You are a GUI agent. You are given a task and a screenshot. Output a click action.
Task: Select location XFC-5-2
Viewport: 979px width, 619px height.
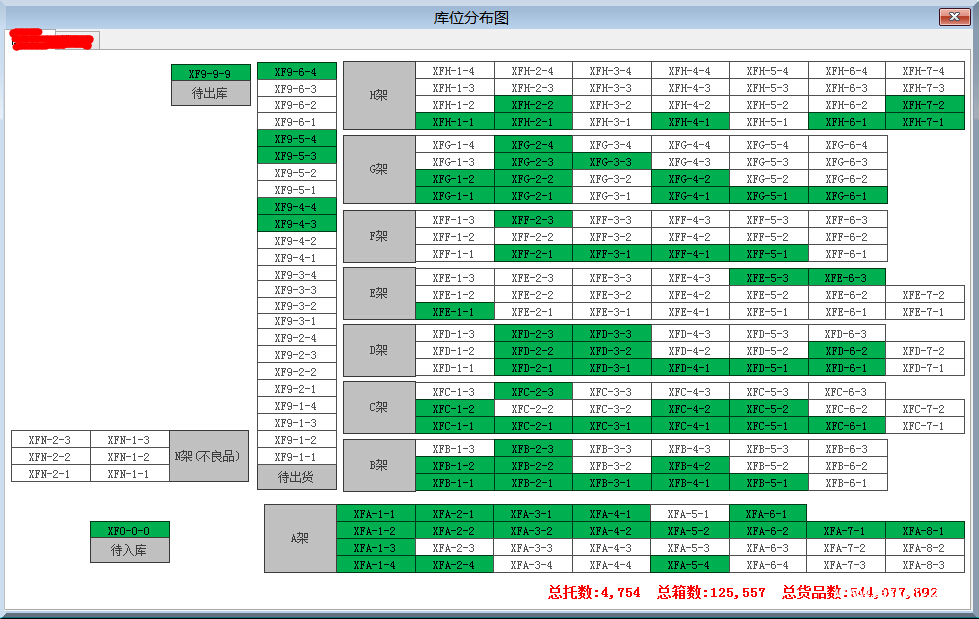coord(769,409)
